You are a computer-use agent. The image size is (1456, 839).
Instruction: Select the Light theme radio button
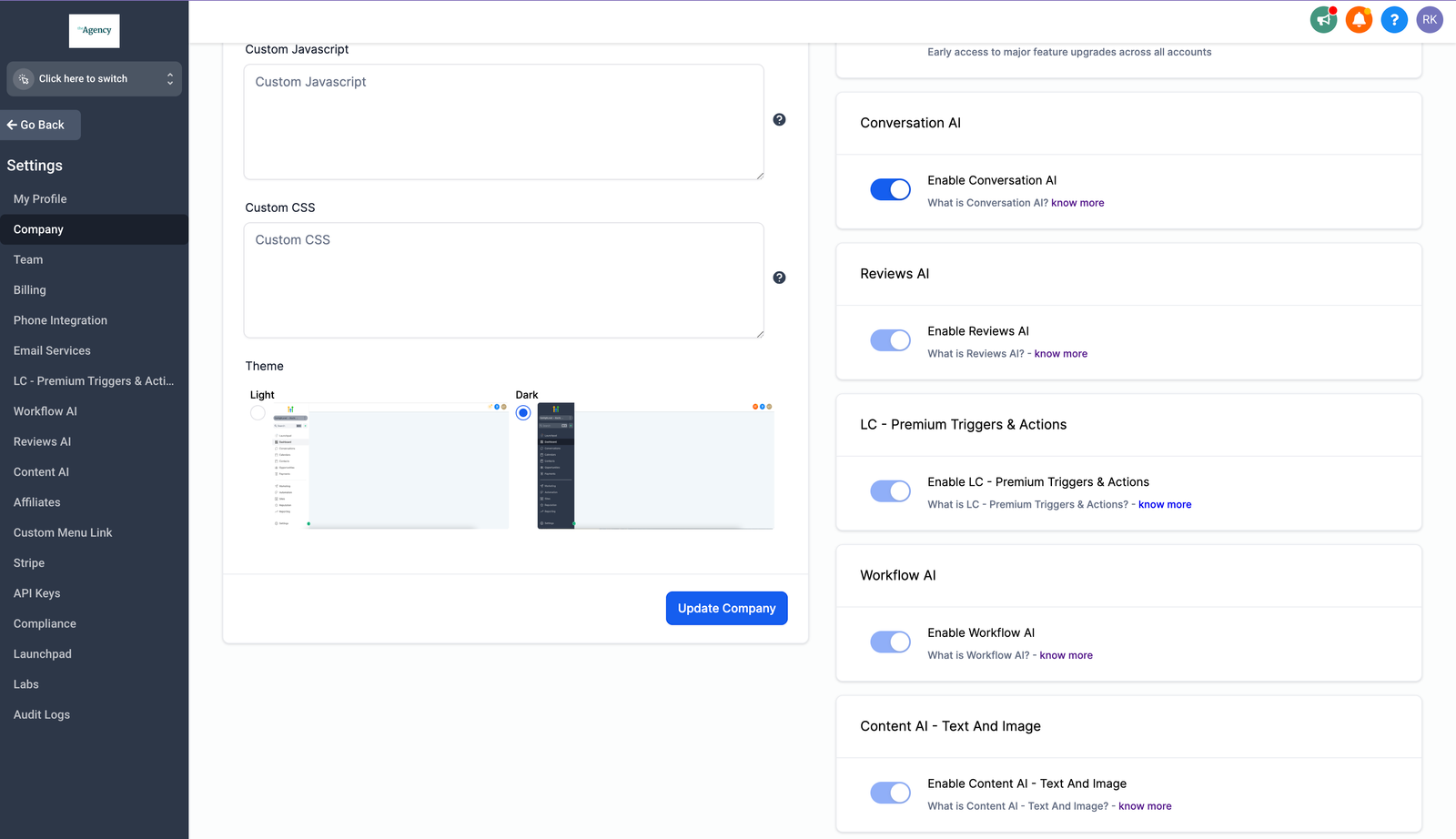tap(258, 413)
